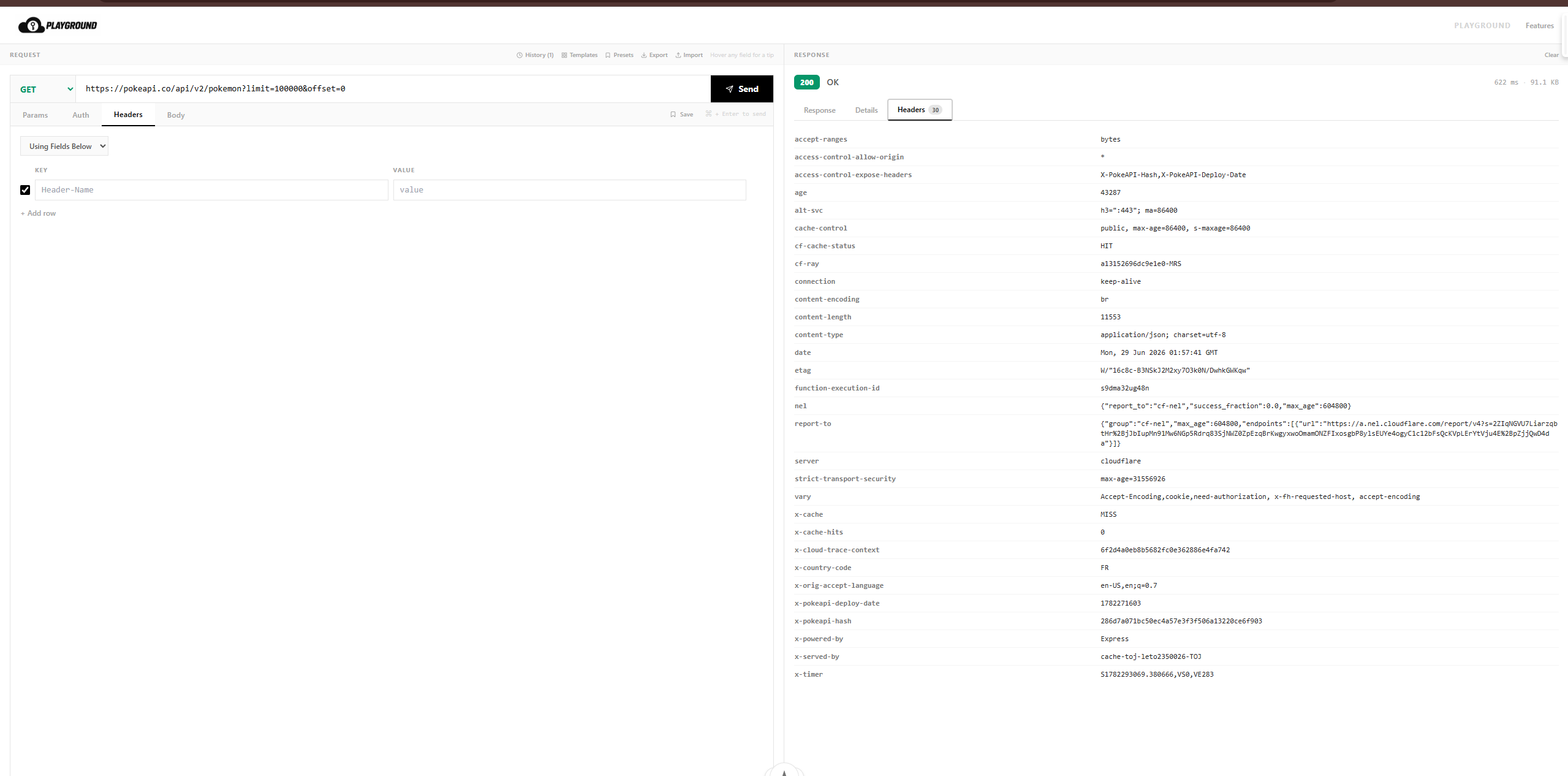The height and width of the screenshot is (776, 1568).
Task: Click the x-pokeapi-hash value
Action: [1181, 621]
